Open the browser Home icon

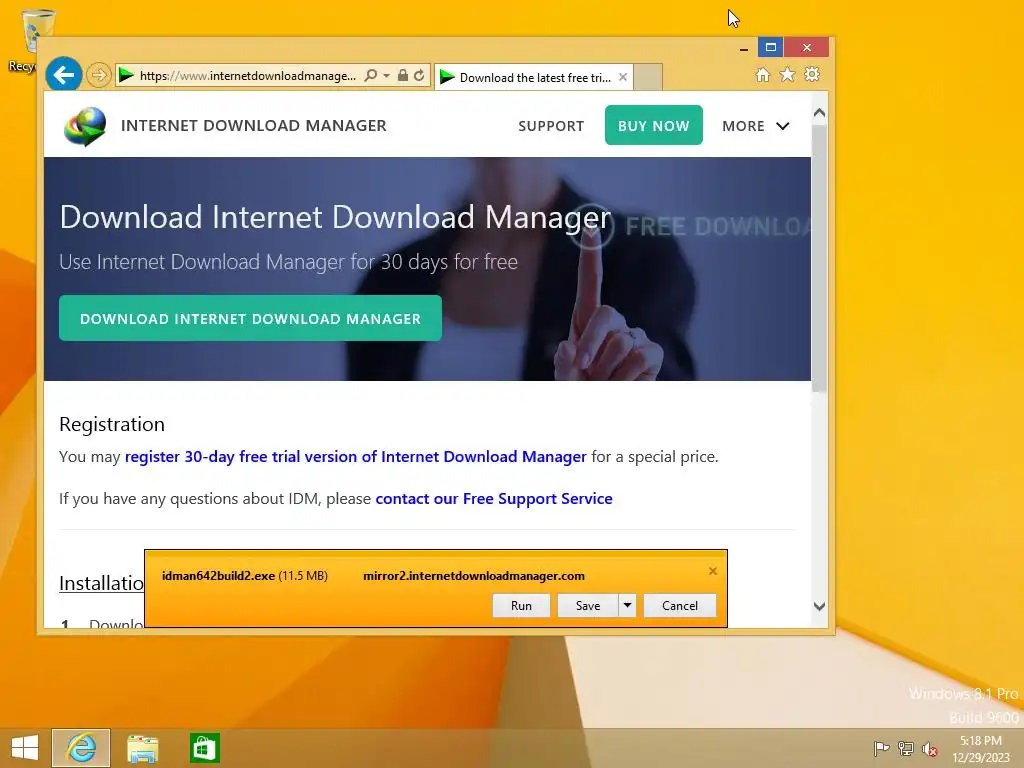tap(763, 74)
